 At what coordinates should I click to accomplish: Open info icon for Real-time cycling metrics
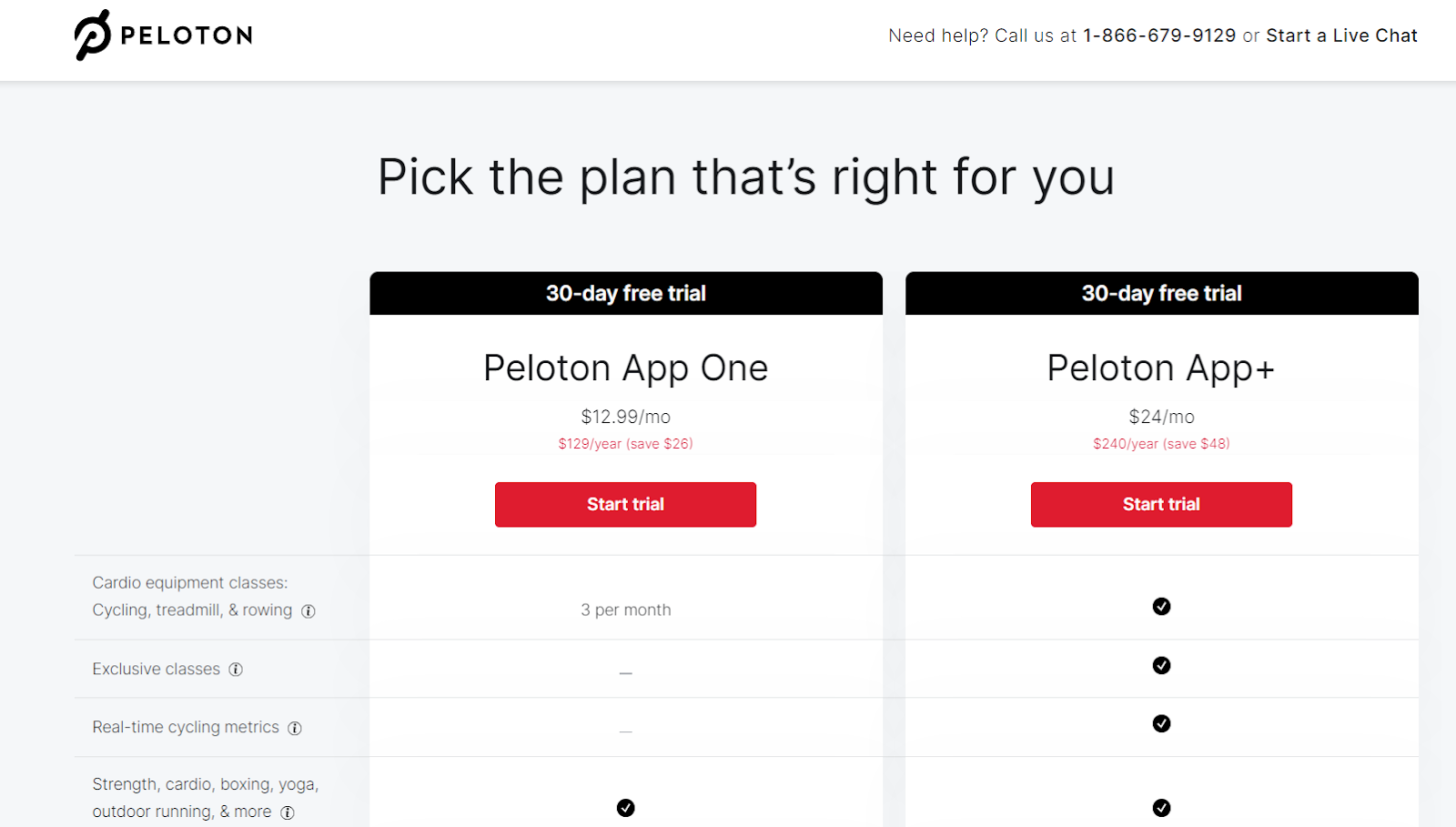pyautogui.click(x=295, y=728)
